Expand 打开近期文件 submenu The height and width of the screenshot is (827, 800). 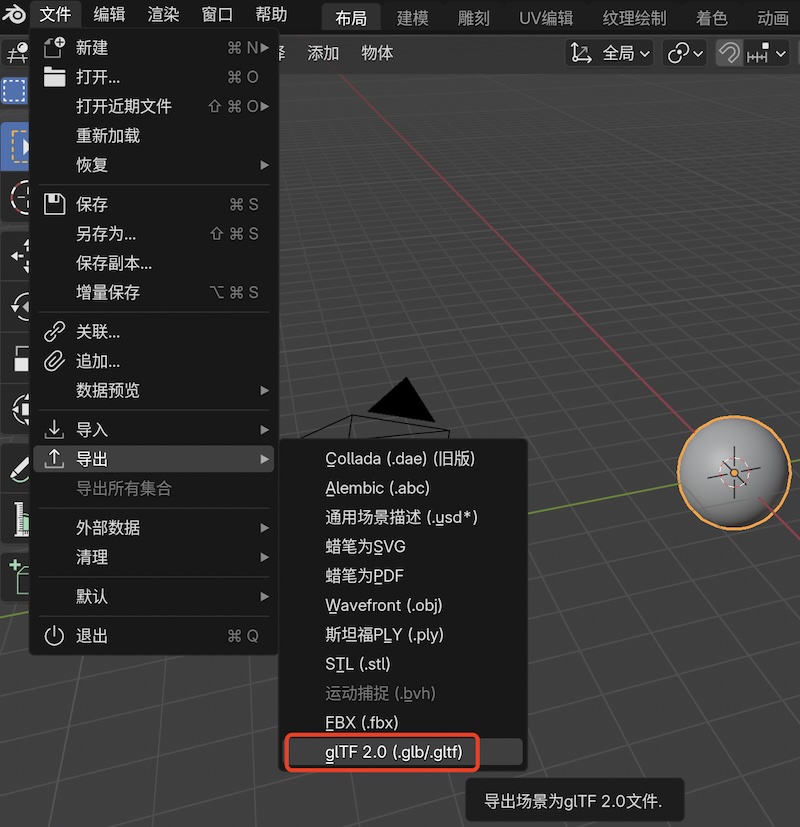coord(153,106)
